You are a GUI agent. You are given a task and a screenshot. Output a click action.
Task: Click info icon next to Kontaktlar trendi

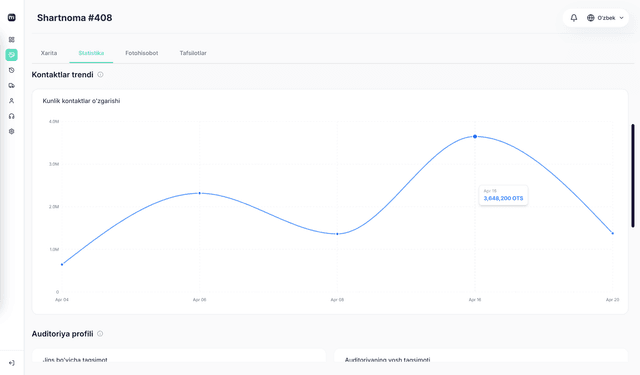[100, 75]
